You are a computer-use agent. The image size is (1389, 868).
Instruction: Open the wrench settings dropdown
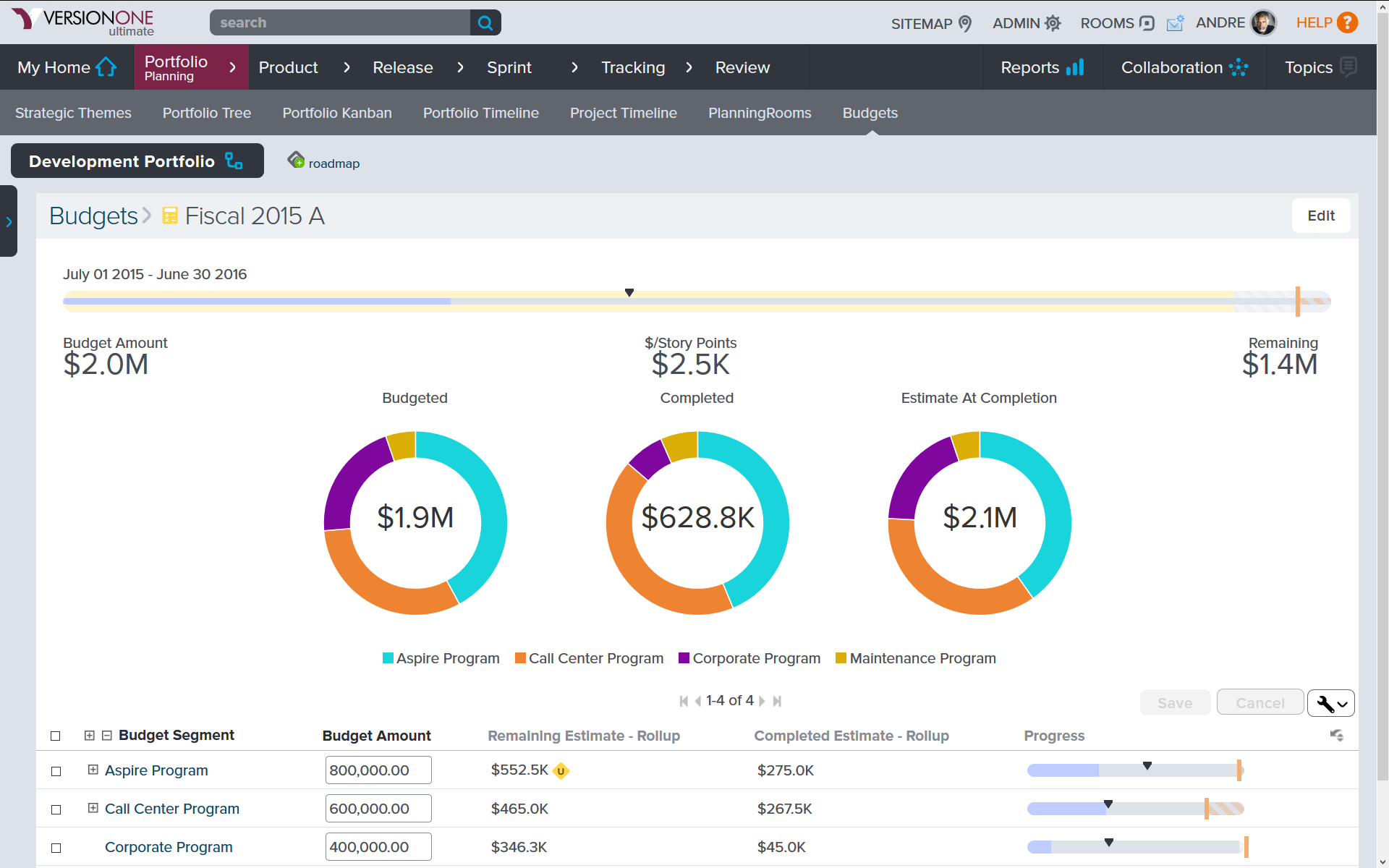[1330, 703]
